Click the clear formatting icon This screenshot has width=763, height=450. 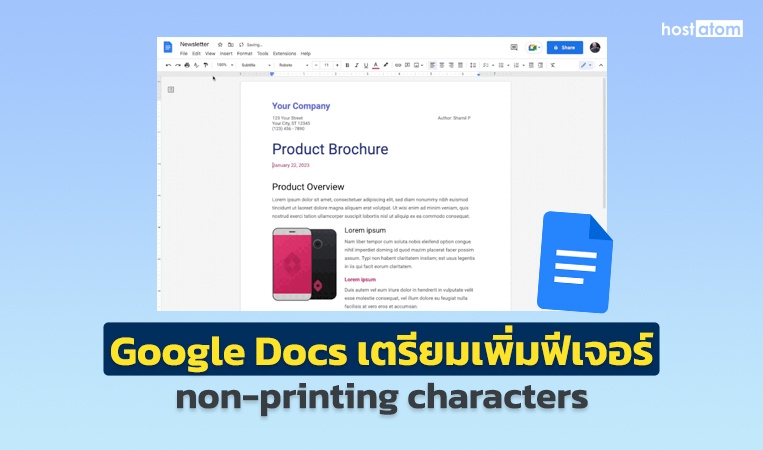[x=553, y=65]
